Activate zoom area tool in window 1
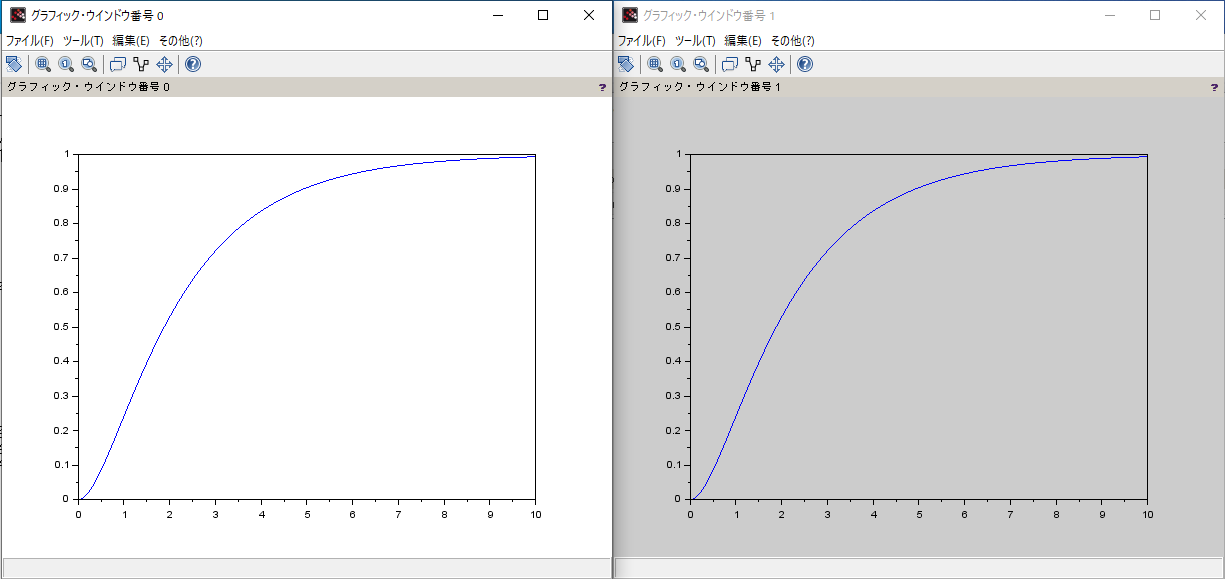Image resolution: width=1225 pixels, height=579 pixels. pyautogui.click(x=655, y=64)
